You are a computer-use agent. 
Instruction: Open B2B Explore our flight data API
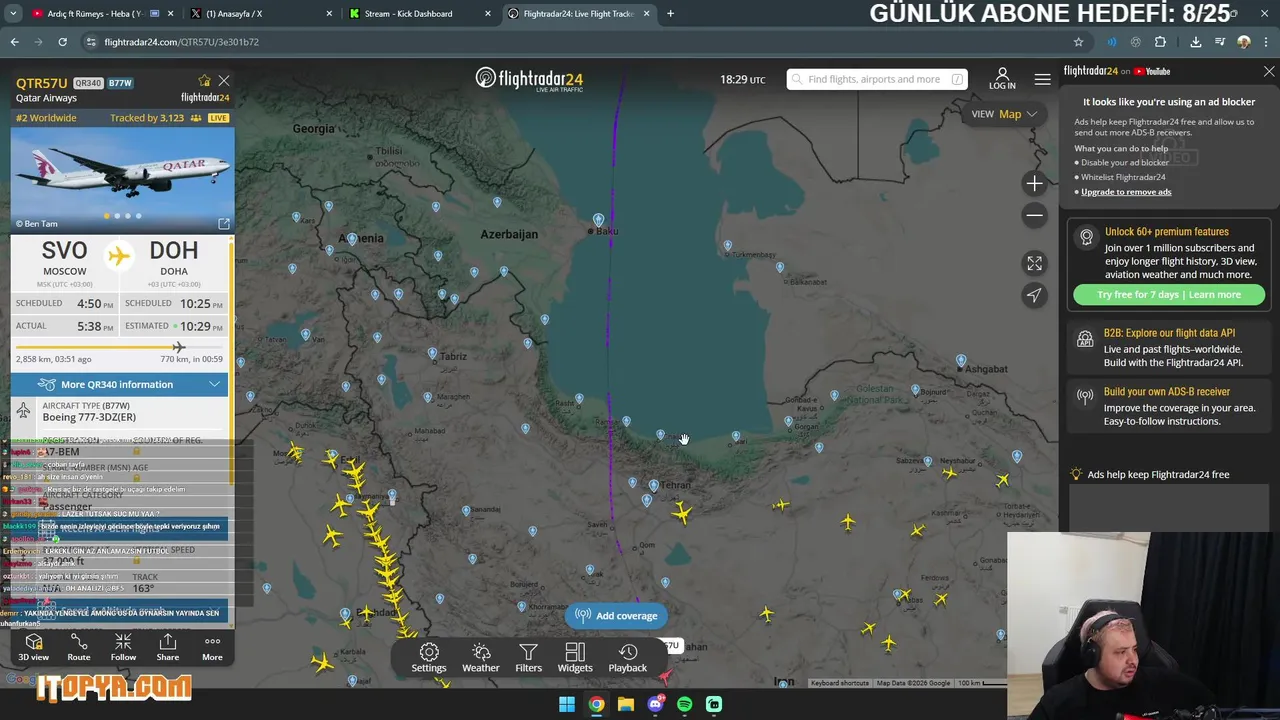[x=1169, y=348]
